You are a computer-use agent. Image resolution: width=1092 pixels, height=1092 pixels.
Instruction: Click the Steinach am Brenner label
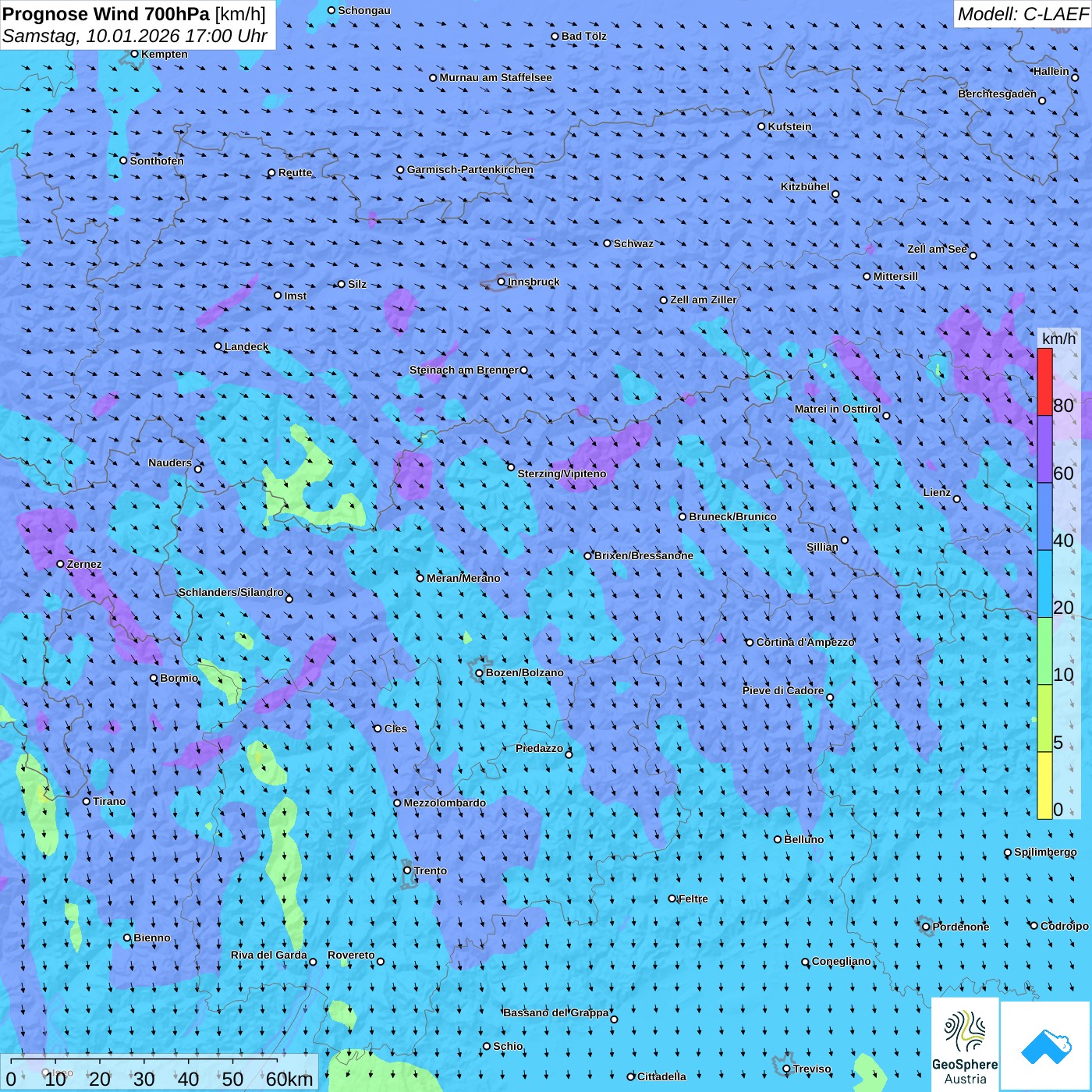(x=464, y=370)
